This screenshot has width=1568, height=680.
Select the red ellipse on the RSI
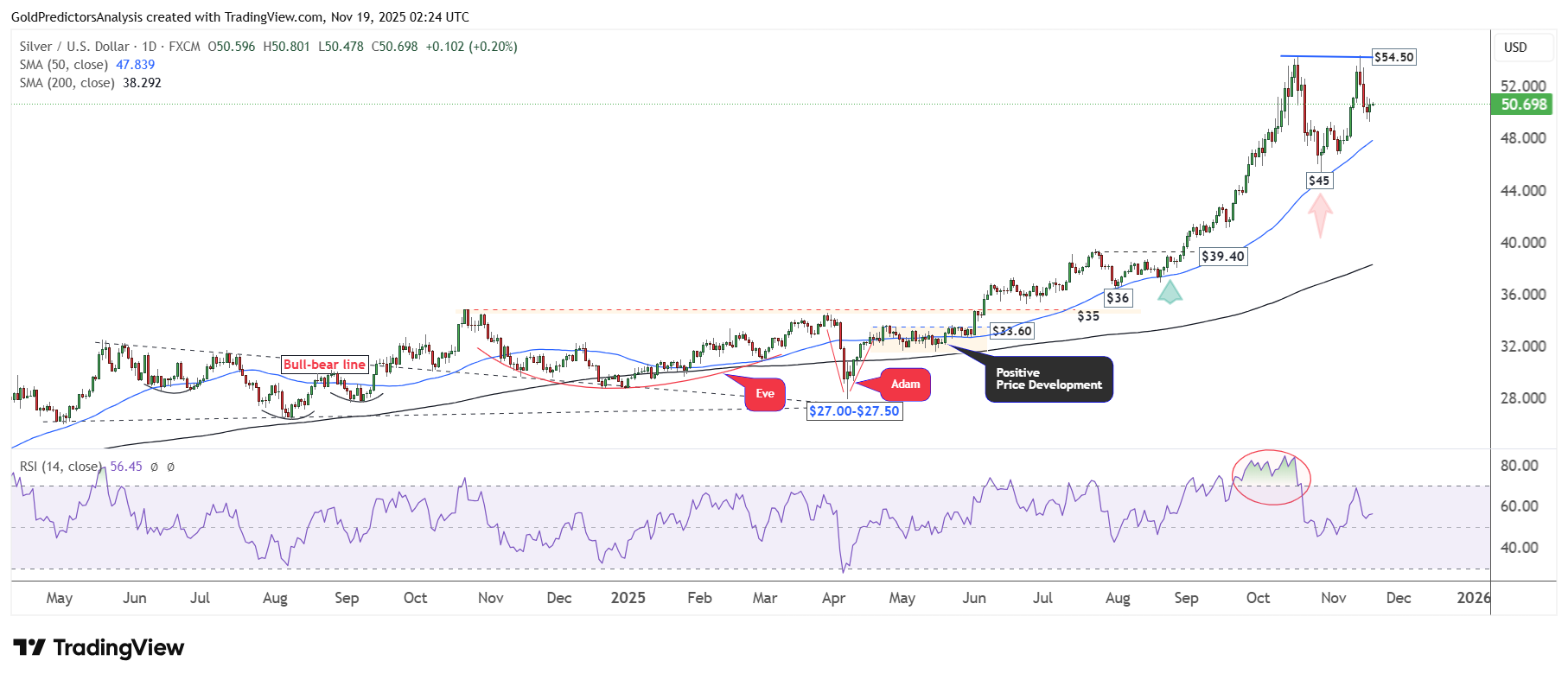click(x=1271, y=477)
